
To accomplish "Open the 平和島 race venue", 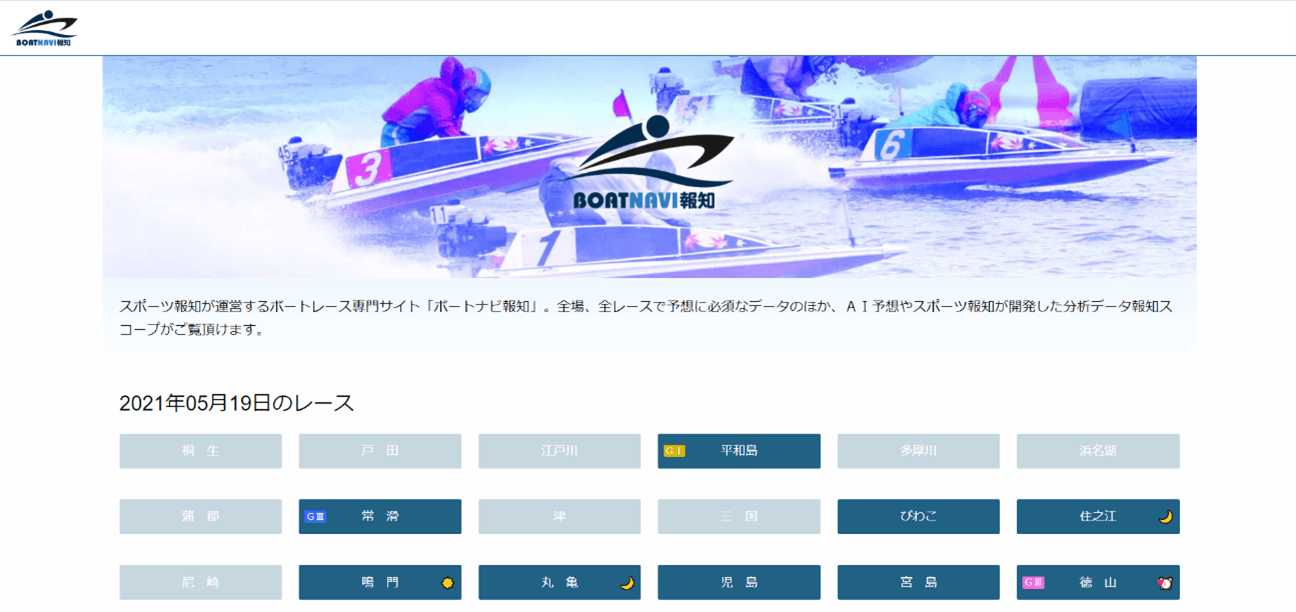I will [x=739, y=451].
